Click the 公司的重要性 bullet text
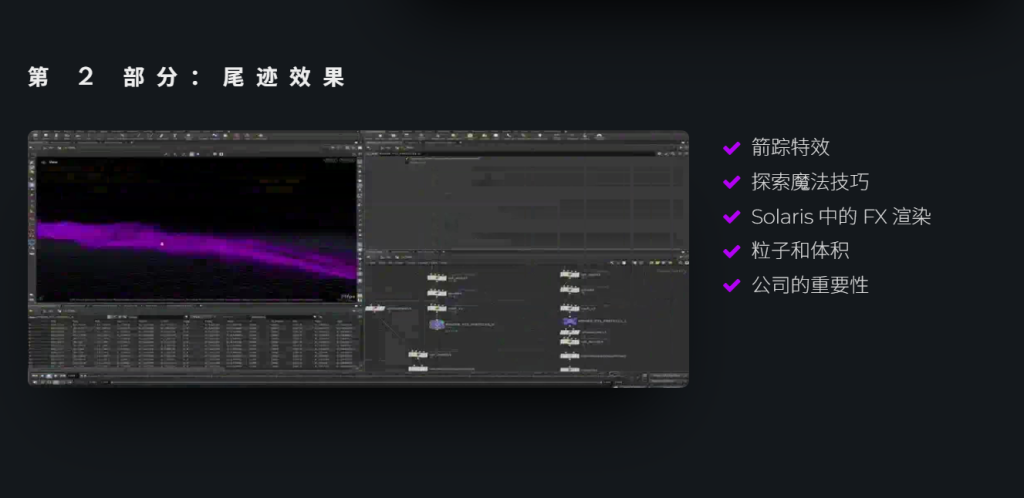Screen dimensions: 1024x498 coord(810,286)
